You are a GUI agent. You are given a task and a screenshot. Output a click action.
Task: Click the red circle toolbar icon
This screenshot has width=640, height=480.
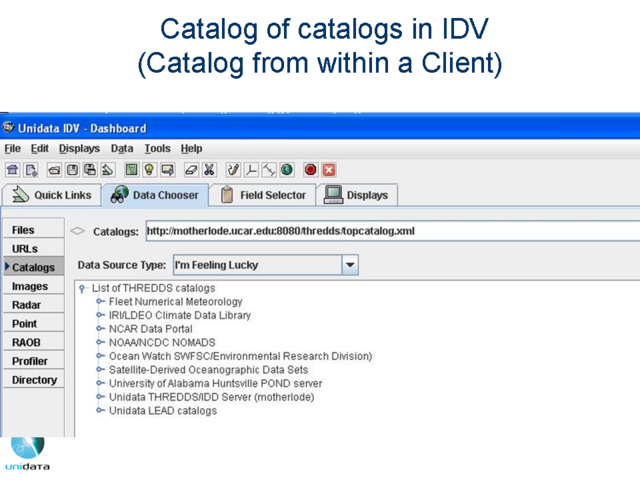tap(311, 170)
